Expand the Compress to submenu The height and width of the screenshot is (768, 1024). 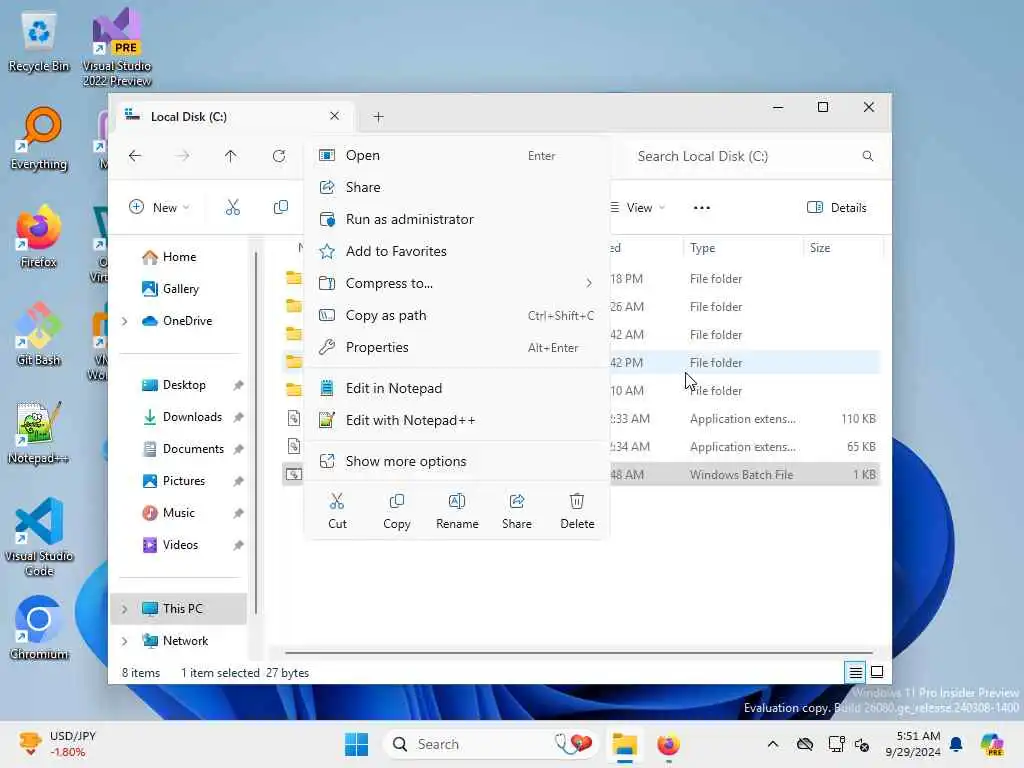457,283
